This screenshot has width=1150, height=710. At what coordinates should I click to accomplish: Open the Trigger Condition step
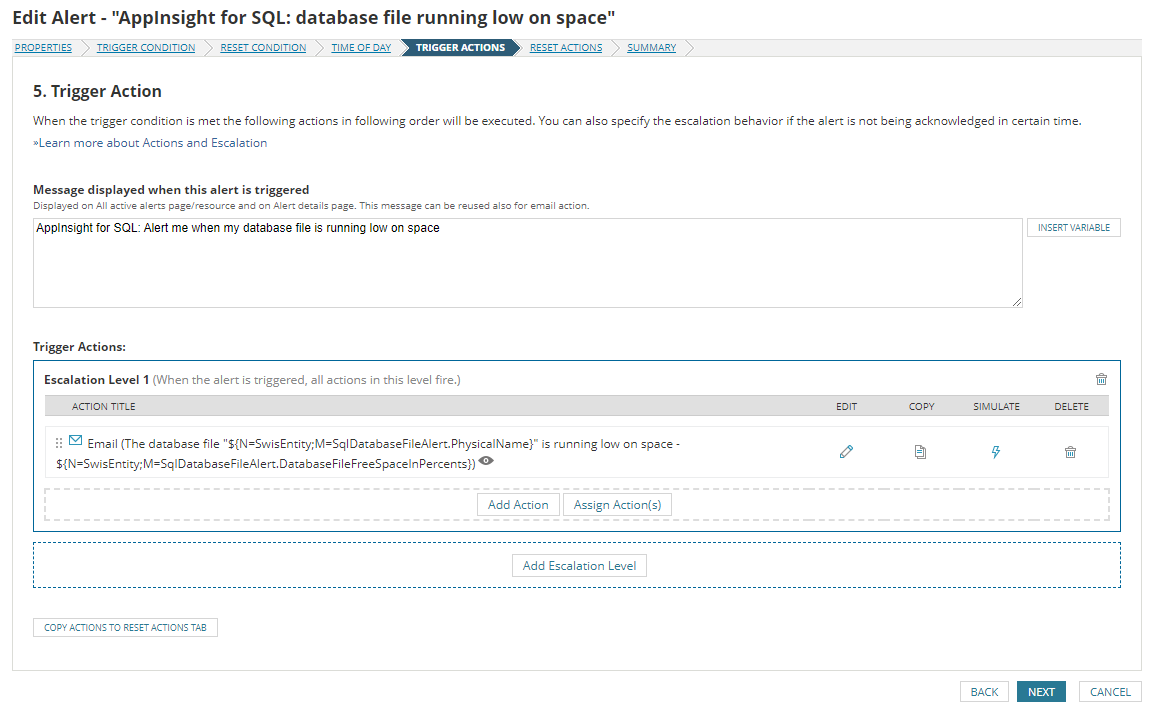point(146,48)
